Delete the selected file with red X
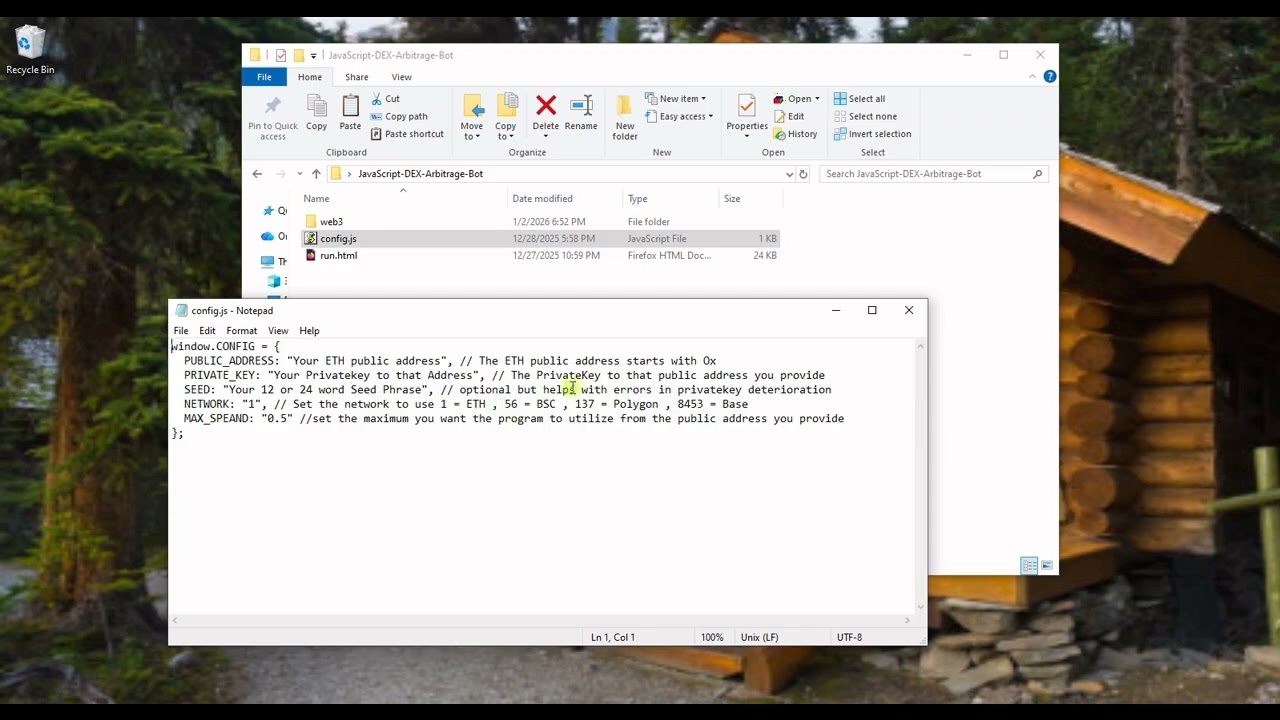1280x720 pixels. point(546,113)
